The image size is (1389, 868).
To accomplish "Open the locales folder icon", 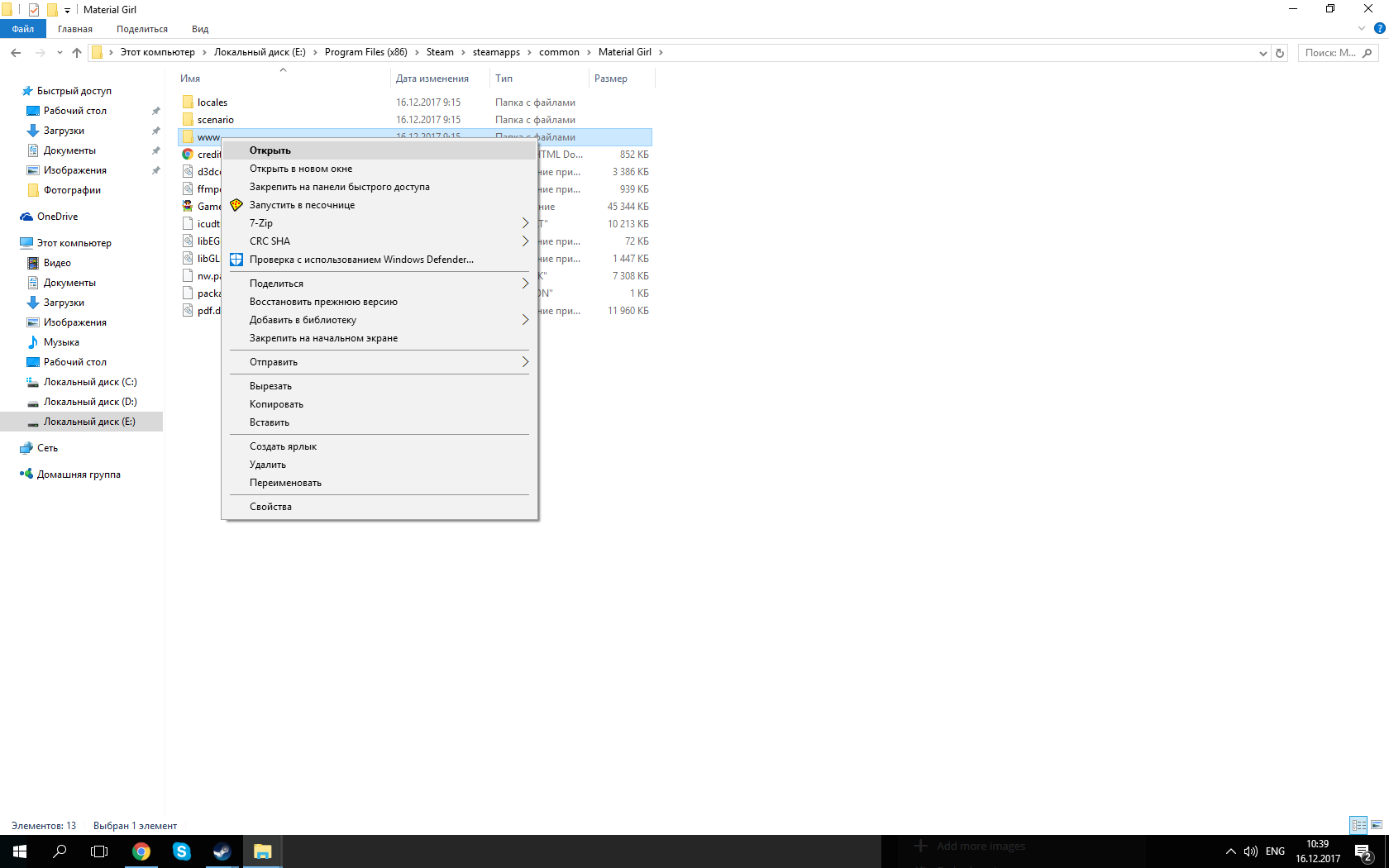I will coord(188,103).
